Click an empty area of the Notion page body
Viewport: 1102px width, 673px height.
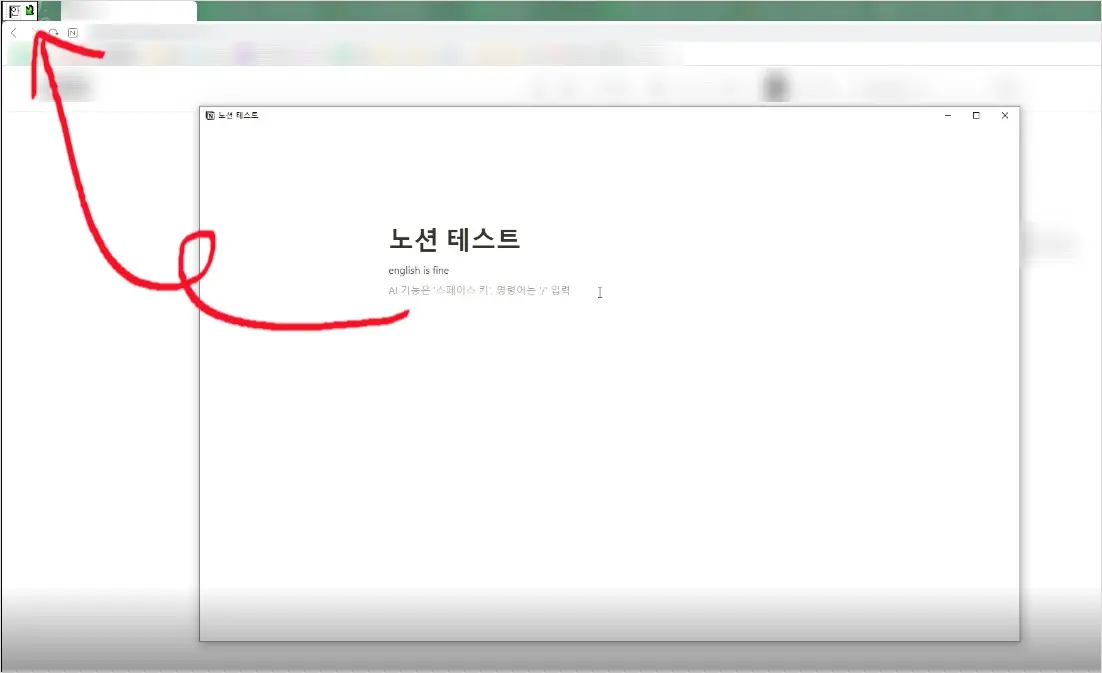pyautogui.click(x=610, y=450)
